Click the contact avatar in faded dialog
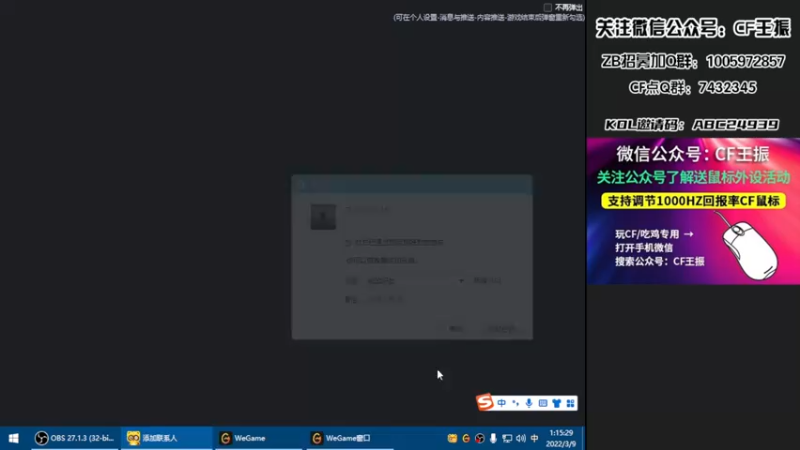 click(323, 216)
